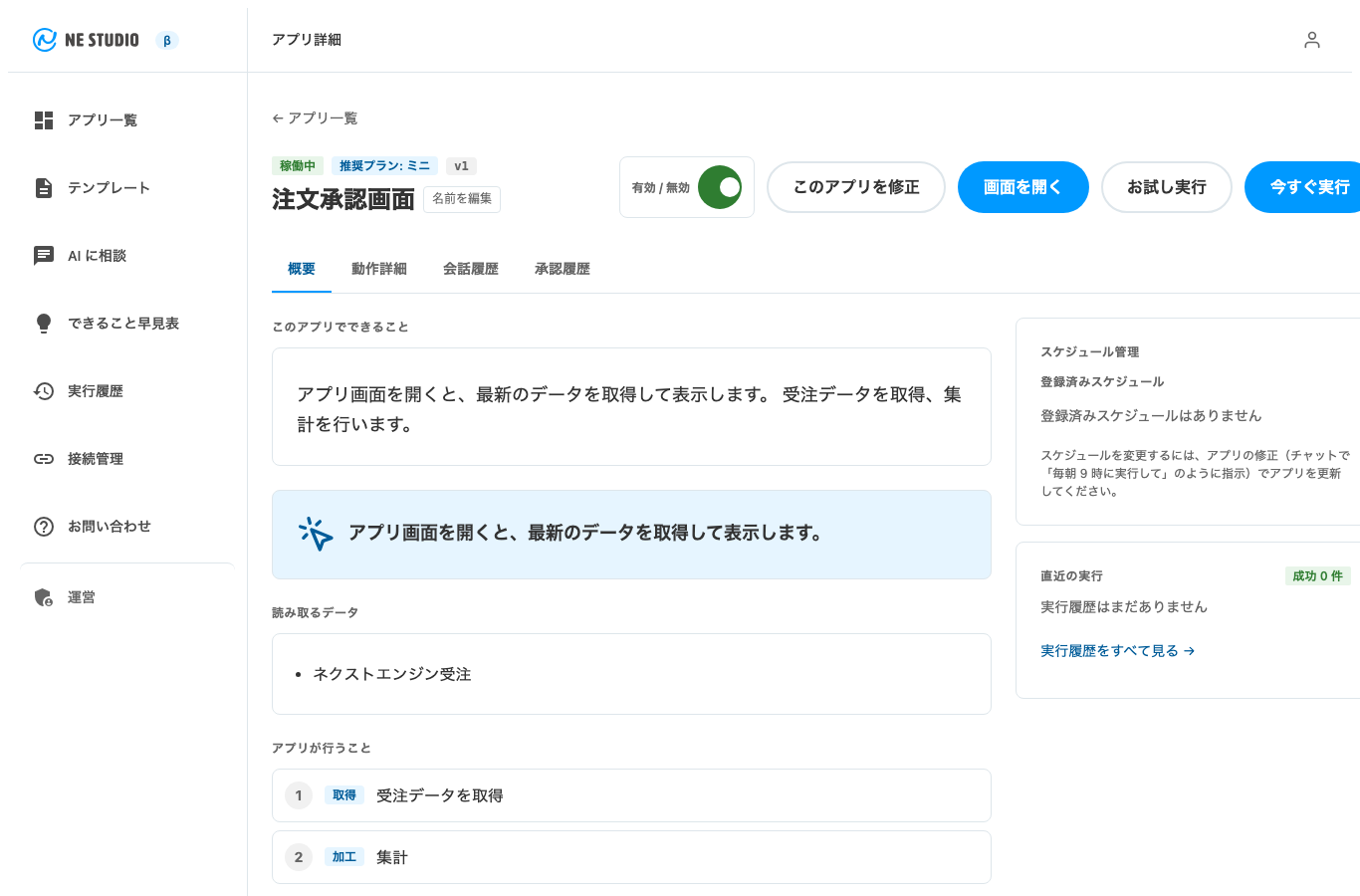Open 実行履歴 in the sidebar
The height and width of the screenshot is (896, 1360).
click(x=126, y=391)
